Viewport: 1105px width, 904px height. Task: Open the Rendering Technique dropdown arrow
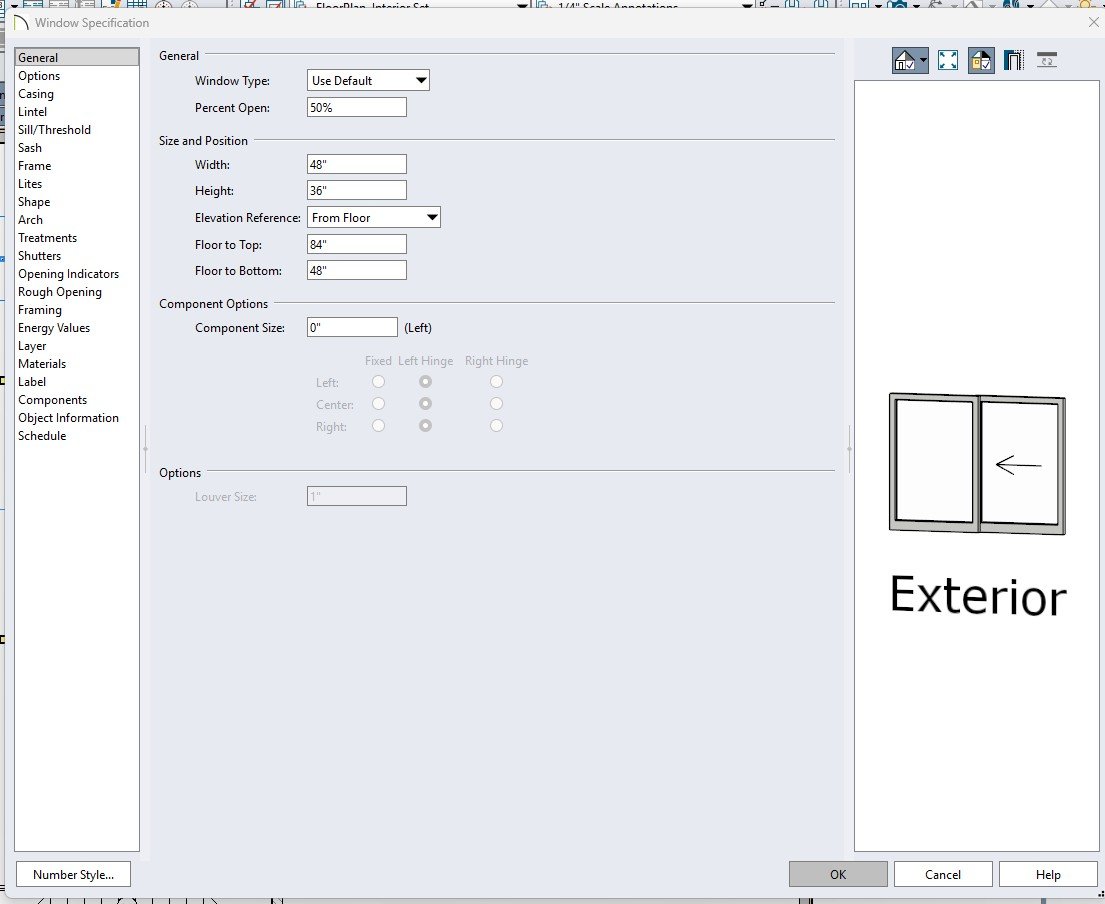click(x=922, y=62)
